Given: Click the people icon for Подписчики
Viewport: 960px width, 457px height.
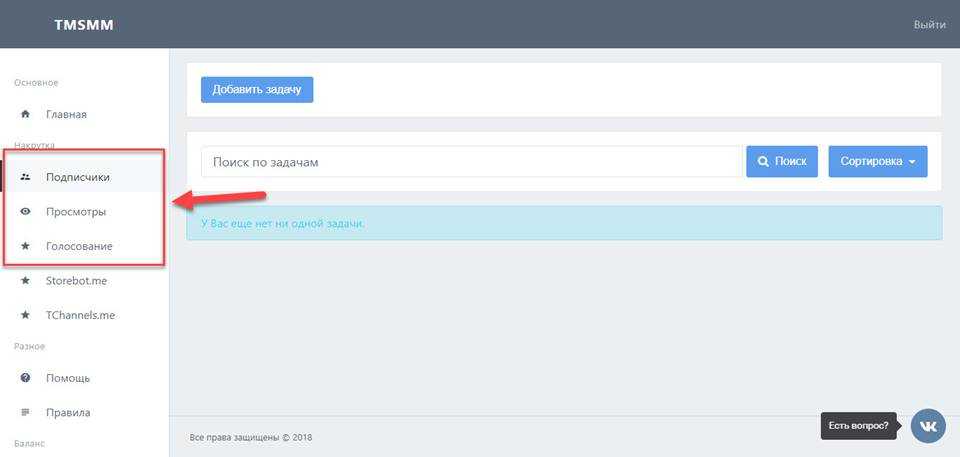Looking at the screenshot, I should (x=25, y=177).
